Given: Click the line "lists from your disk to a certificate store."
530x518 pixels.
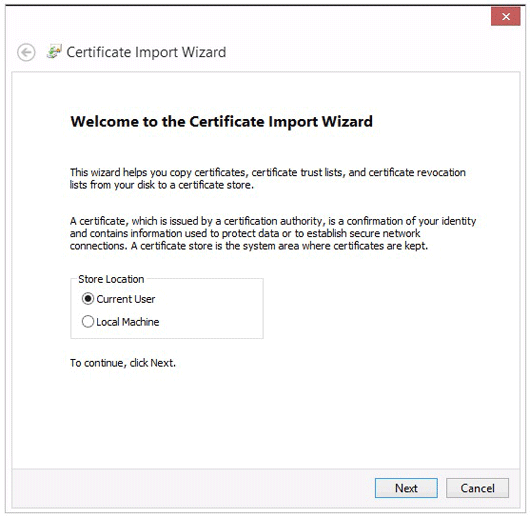Looking at the screenshot, I should (x=162, y=185).
